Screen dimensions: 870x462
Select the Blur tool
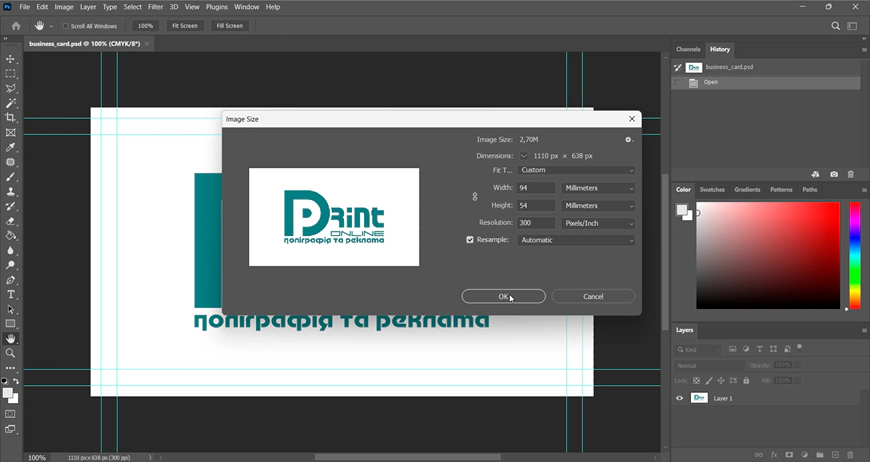(11, 251)
